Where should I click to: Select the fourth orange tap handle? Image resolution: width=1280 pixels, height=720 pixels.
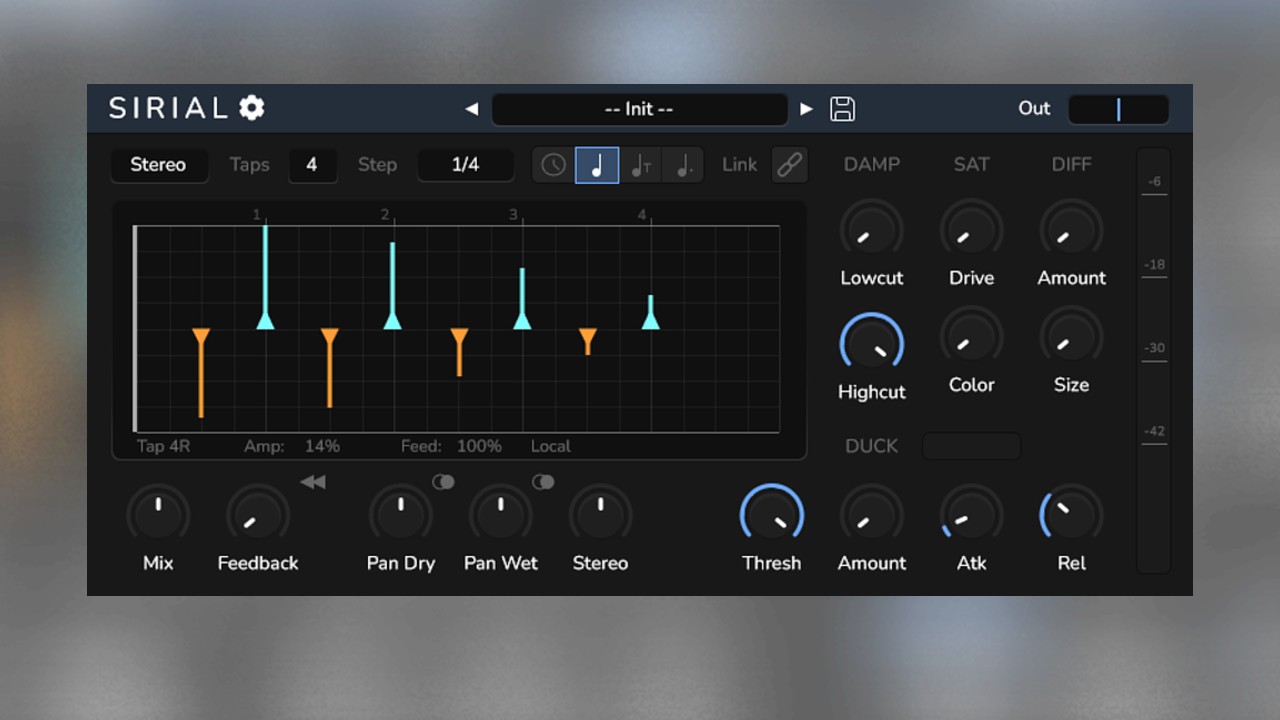[588, 336]
